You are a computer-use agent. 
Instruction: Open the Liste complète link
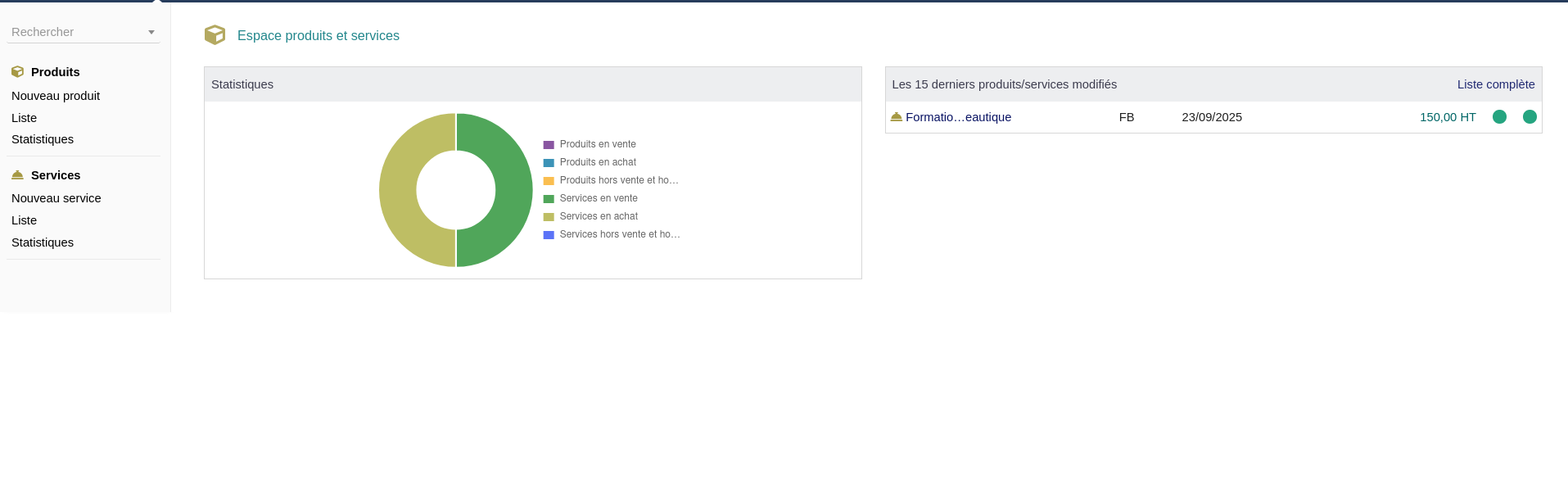coord(1495,84)
